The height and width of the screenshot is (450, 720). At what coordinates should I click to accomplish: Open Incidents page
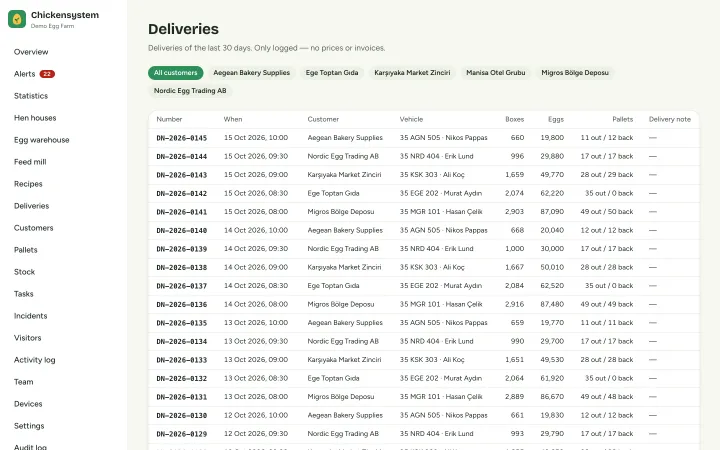click(30, 316)
